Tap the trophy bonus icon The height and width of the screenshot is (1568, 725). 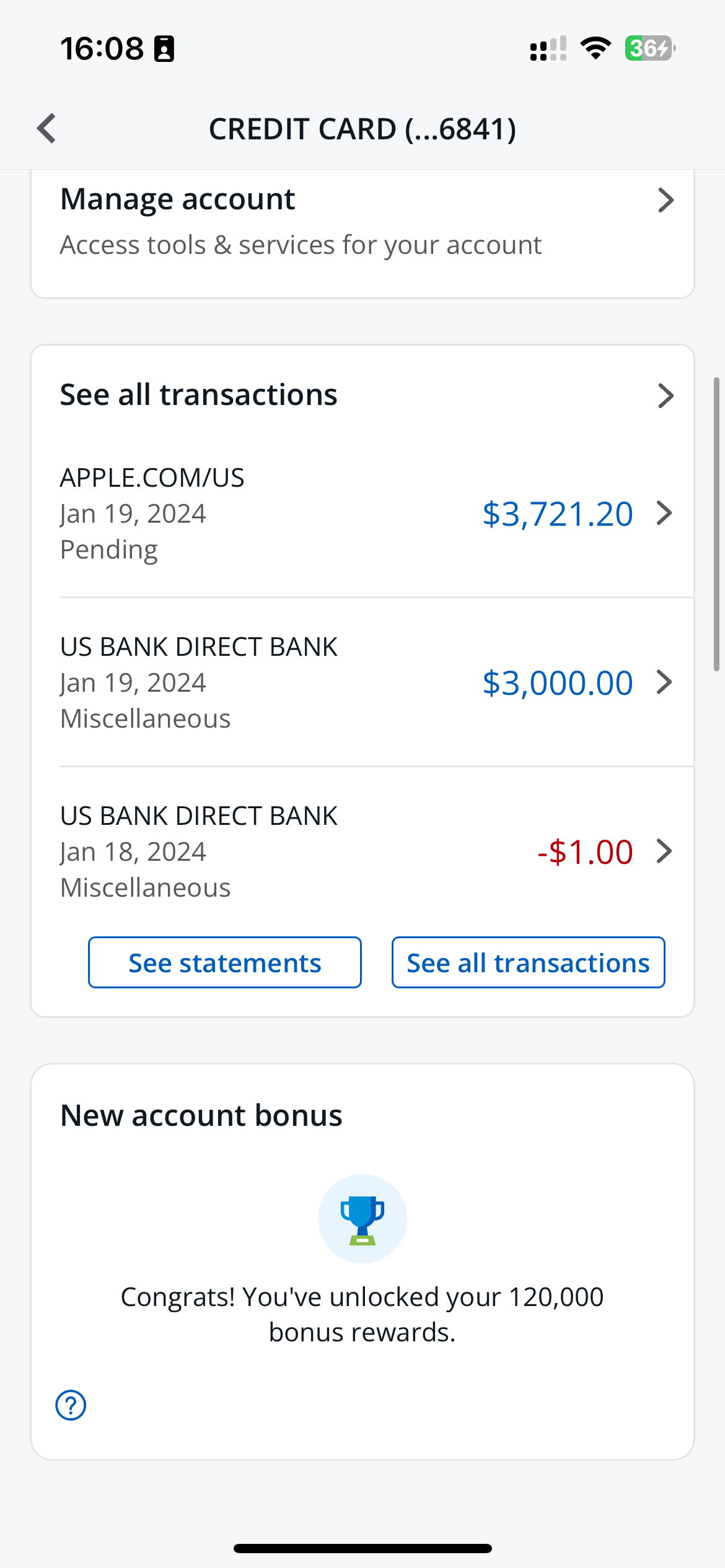[362, 1219]
